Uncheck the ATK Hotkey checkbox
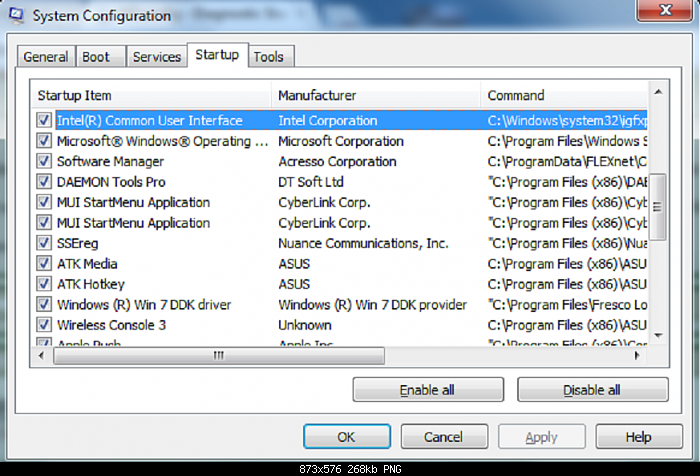700x476 pixels. pos(44,284)
